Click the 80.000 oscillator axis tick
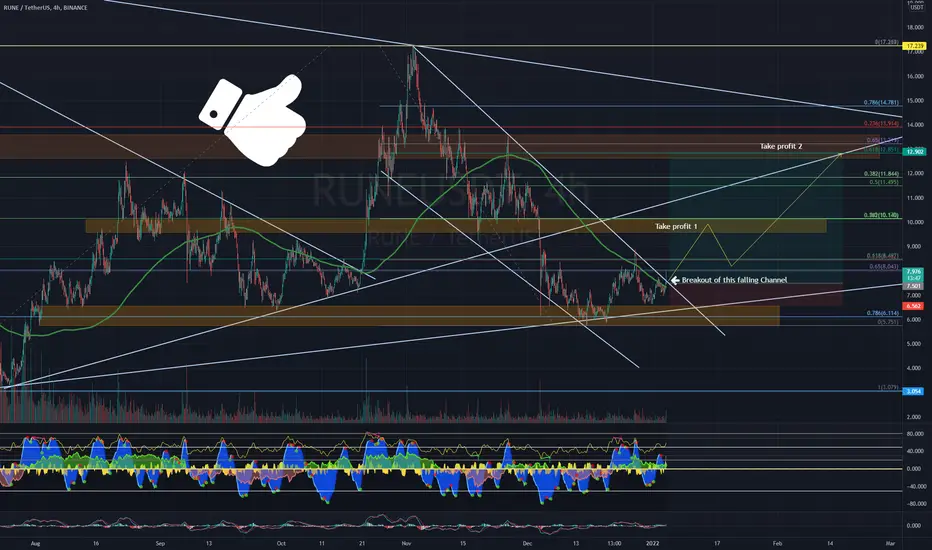 point(915,434)
